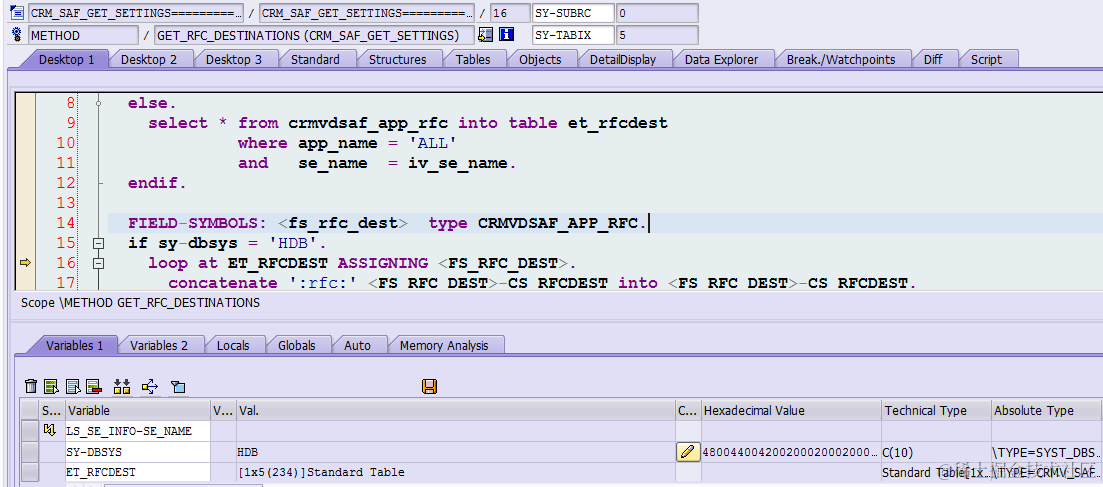This screenshot has width=1103, height=487.
Task: Click the blue box with funnel icon
Action: point(178,386)
